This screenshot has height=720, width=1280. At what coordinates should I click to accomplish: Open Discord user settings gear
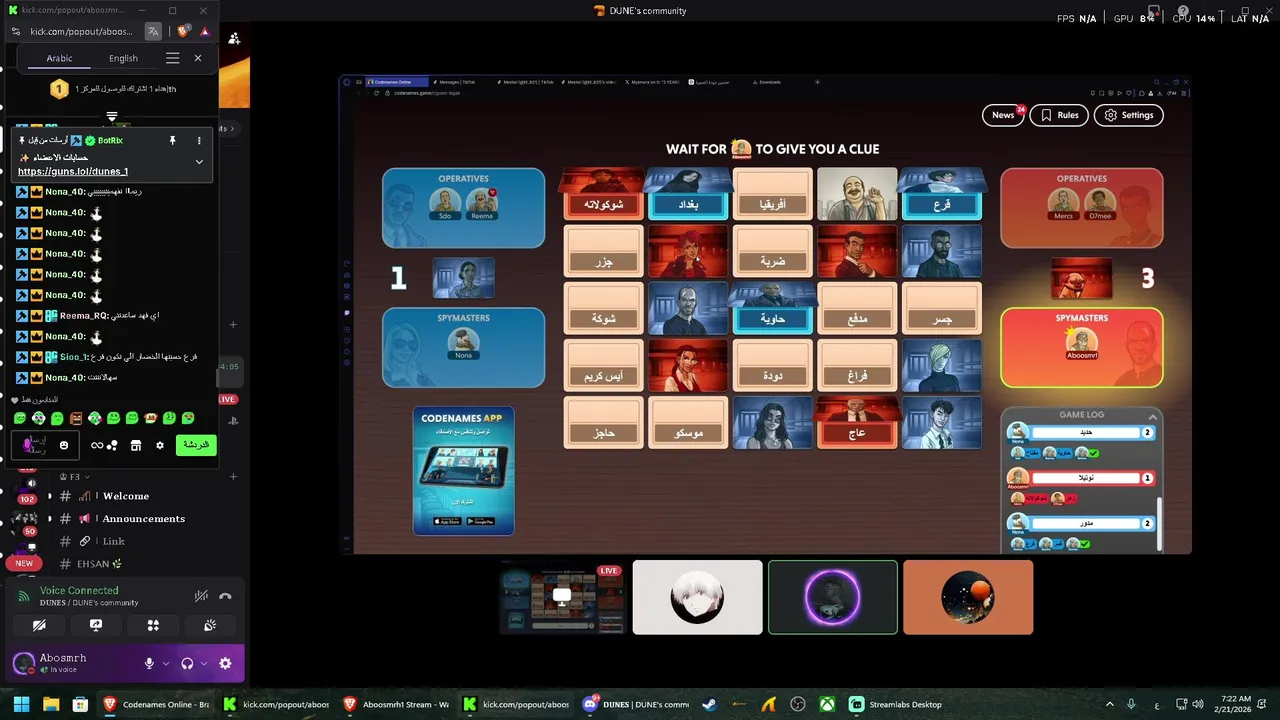[225, 663]
